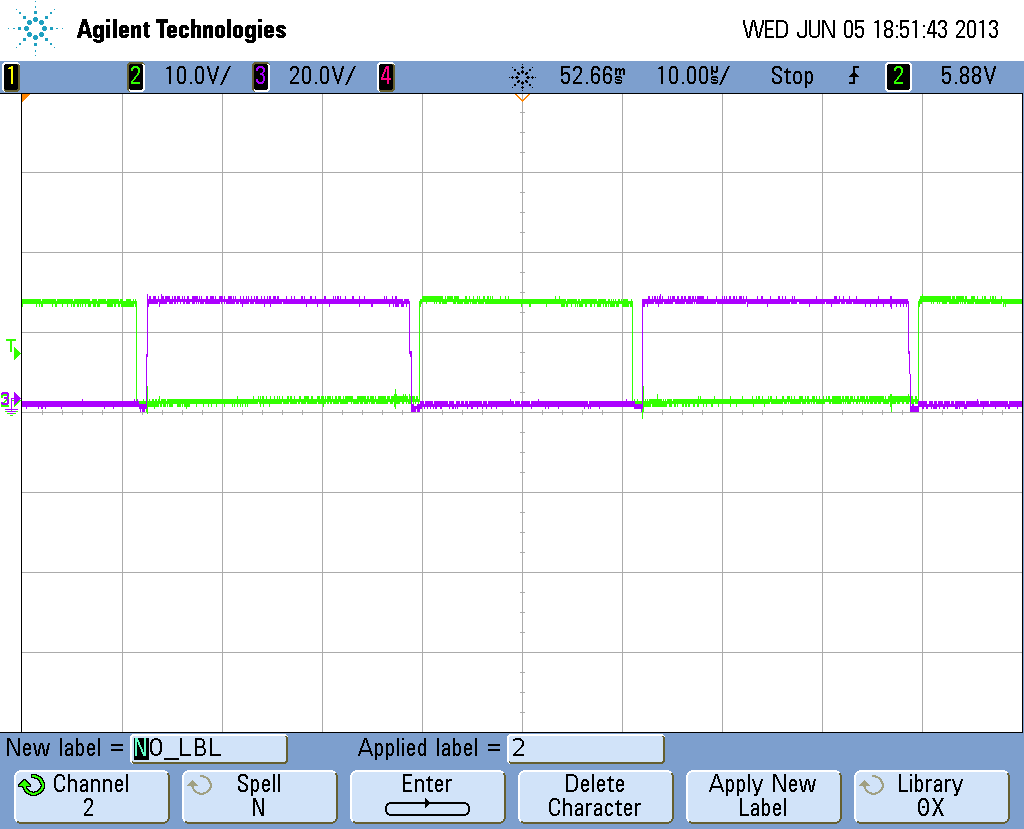Select the green trigger source 2 badge

point(898,76)
